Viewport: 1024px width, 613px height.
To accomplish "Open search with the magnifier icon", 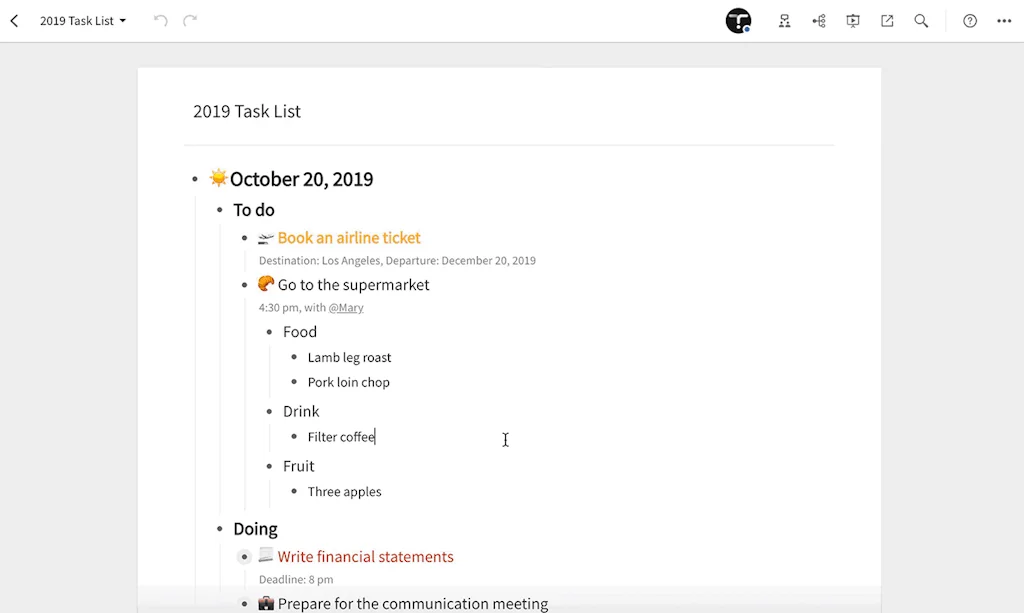I will (x=920, y=20).
